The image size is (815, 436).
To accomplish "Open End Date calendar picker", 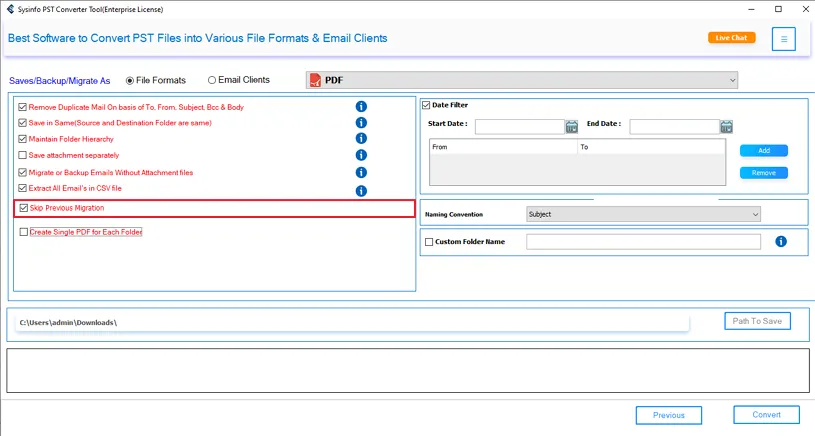I will point(726,126).
